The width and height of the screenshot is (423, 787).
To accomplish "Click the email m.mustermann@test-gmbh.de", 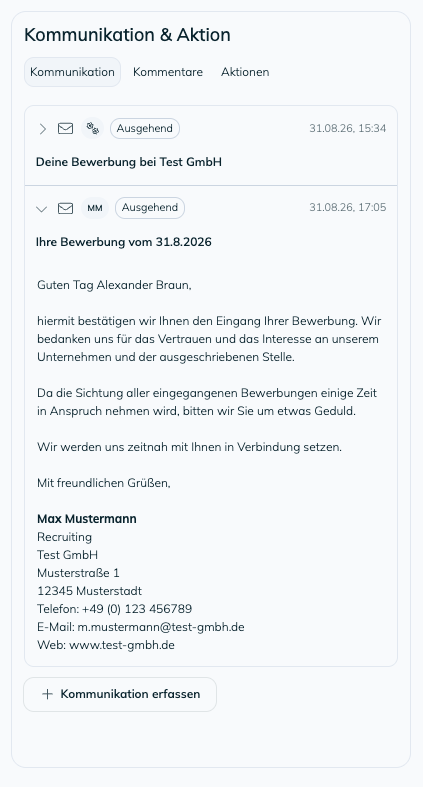I will tap(161, 627).
